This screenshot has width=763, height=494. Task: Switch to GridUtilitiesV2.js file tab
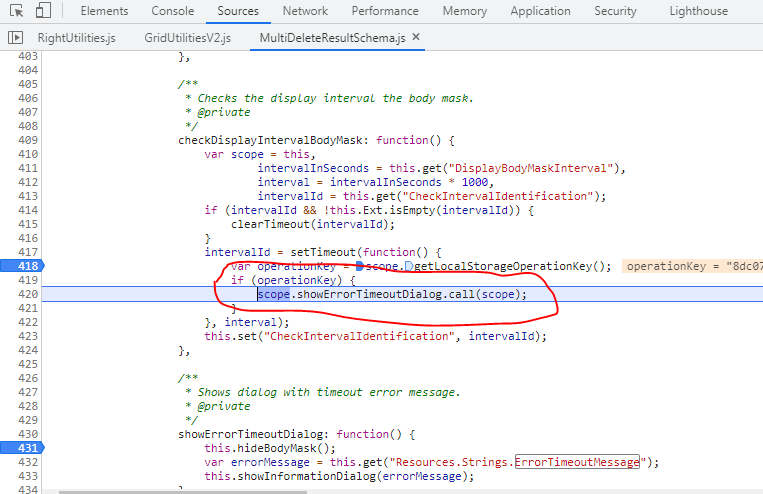click(x=187, y=37)
